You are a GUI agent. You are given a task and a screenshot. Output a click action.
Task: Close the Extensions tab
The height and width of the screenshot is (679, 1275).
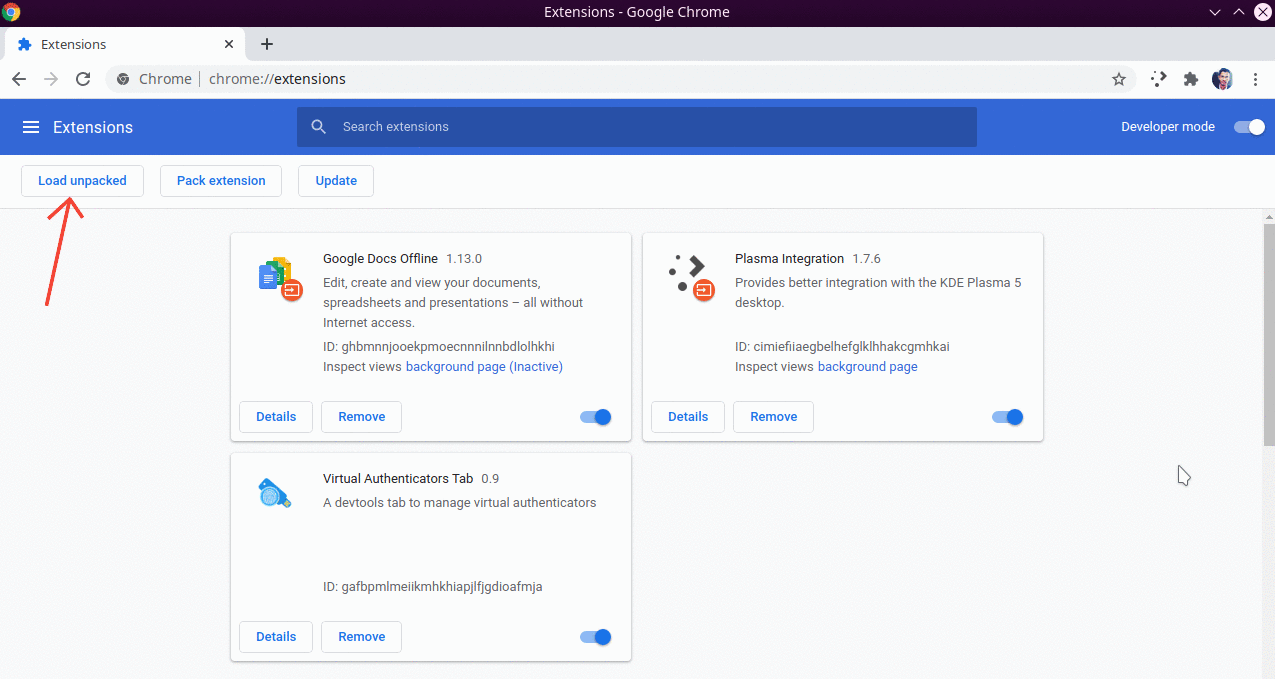229,44
